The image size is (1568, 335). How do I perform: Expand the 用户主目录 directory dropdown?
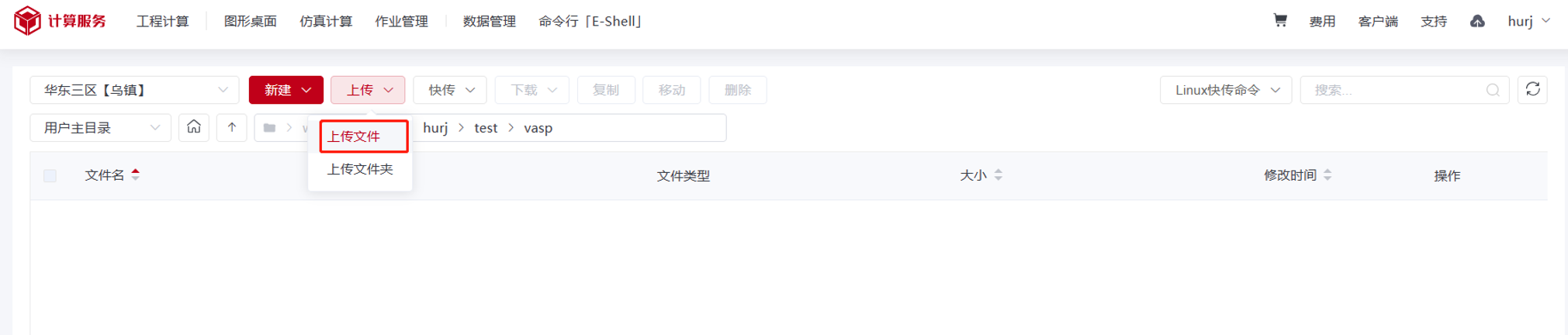[x=100, y=127]
